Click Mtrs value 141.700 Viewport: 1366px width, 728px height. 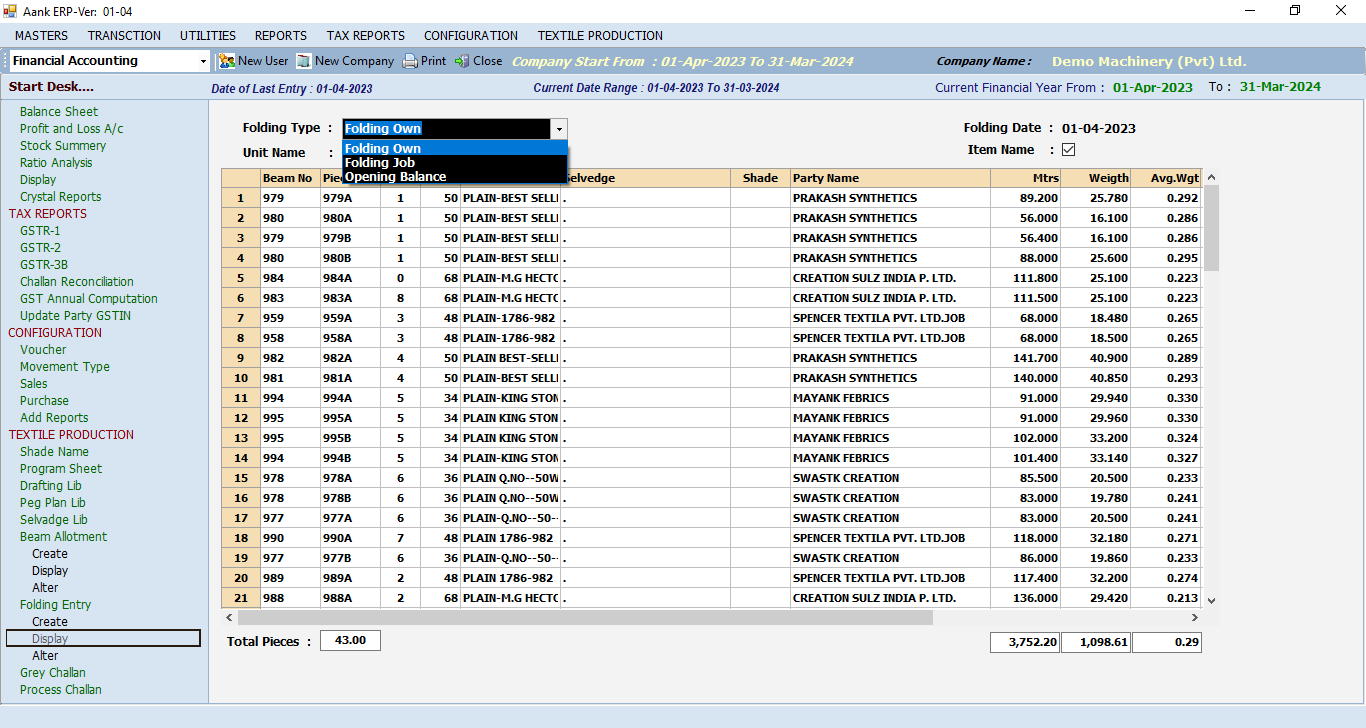[x=1025, y=358]
